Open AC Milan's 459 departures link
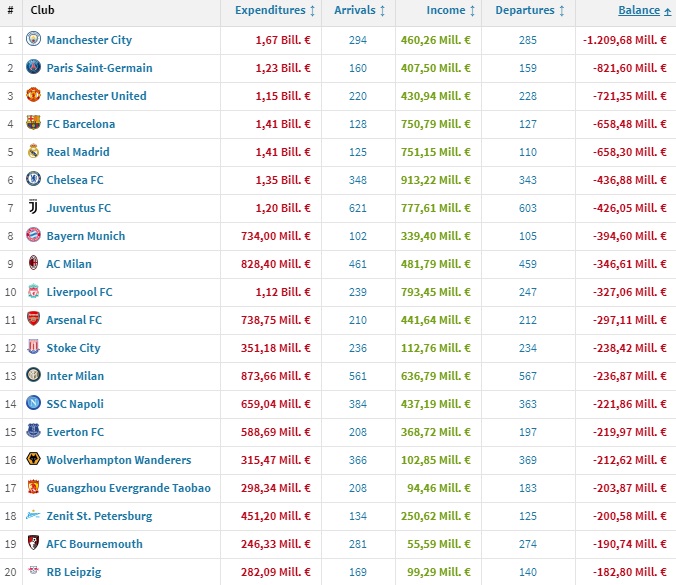The height and width of the screenshot is (585, 676). 527,264
